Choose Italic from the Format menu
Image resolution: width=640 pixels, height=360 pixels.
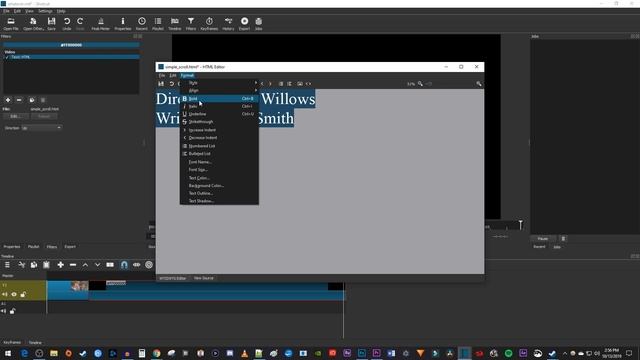tap(219, 106)
